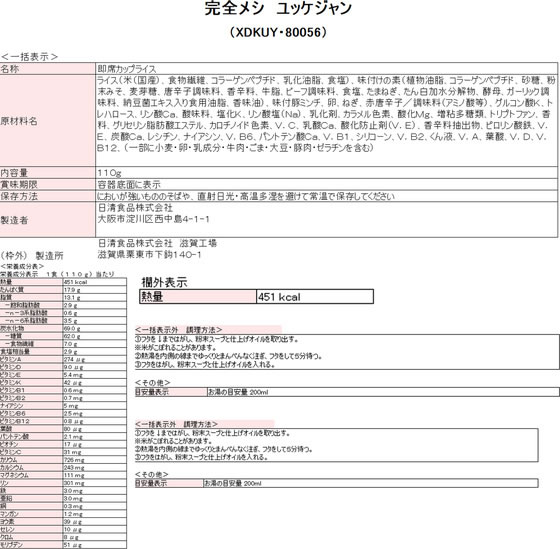Click the upper ＜その他＞ heading
The width and height of the screenshot is (560, 549).
coord(152,383)
